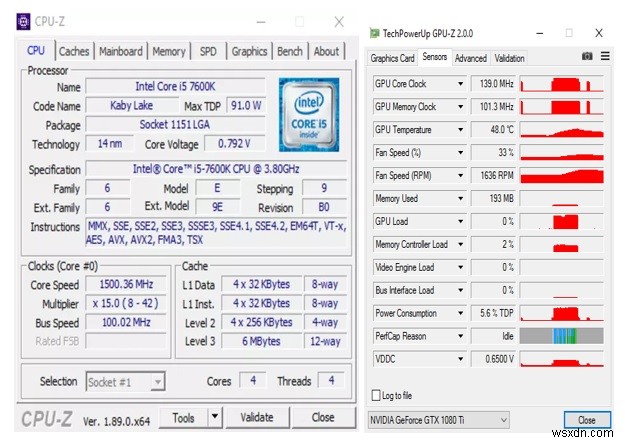625x443 pixels.
Task: Minimize the GPU-Z window
Action: (x=540, y=33)
